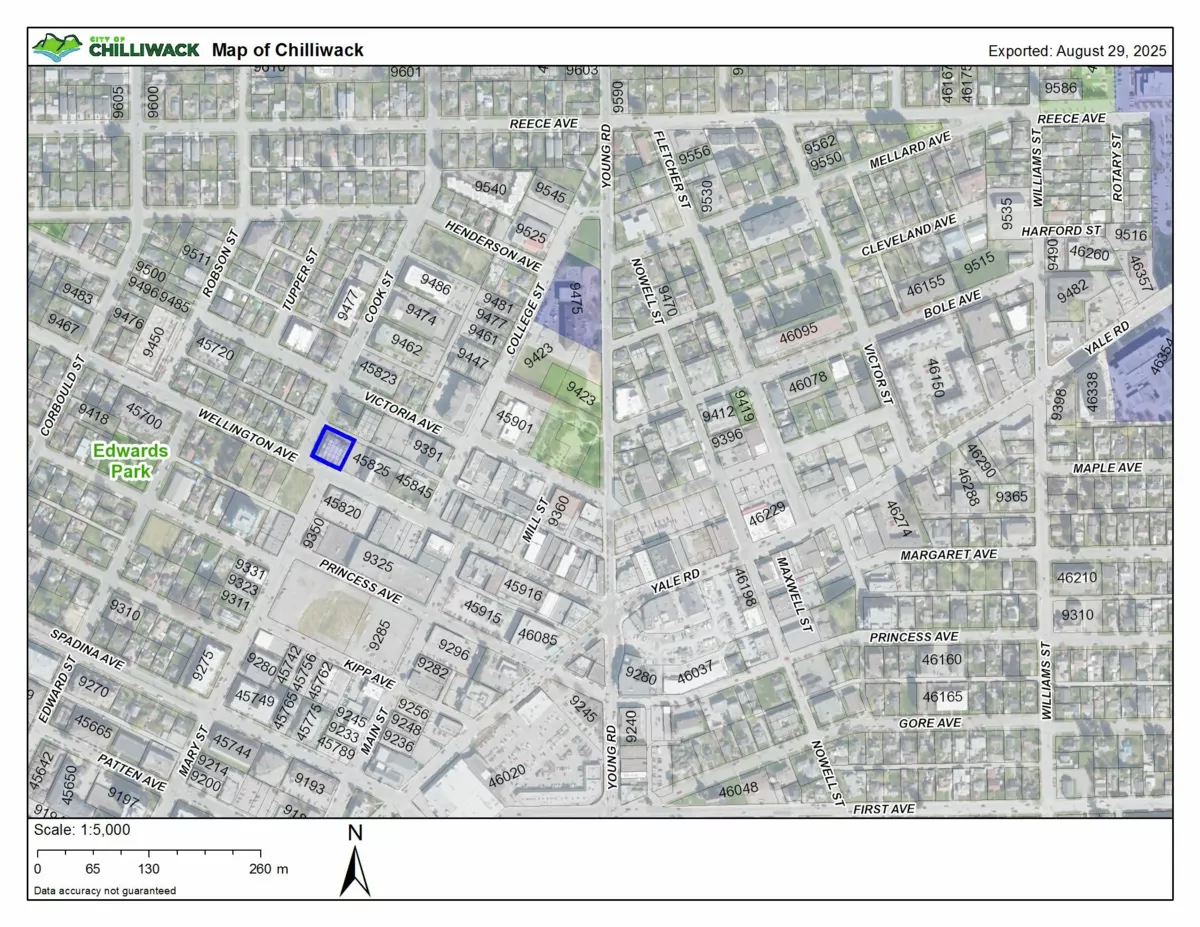Click the Henderson Ave street label
The width and height of the screenshot is (1200, 927).
click(x=493, y=245)
